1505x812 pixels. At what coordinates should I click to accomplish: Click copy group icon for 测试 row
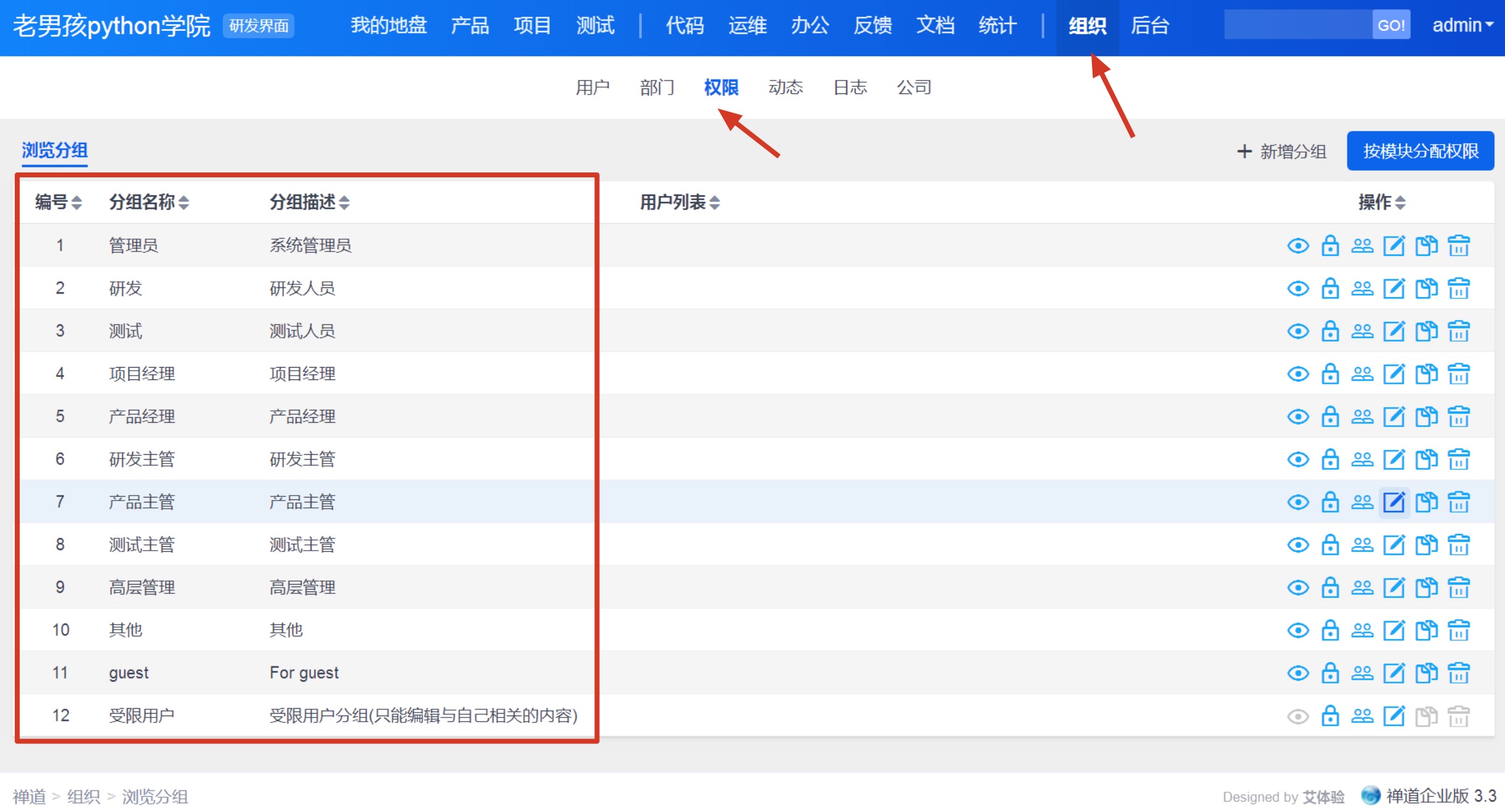(x=1426, y=331)
